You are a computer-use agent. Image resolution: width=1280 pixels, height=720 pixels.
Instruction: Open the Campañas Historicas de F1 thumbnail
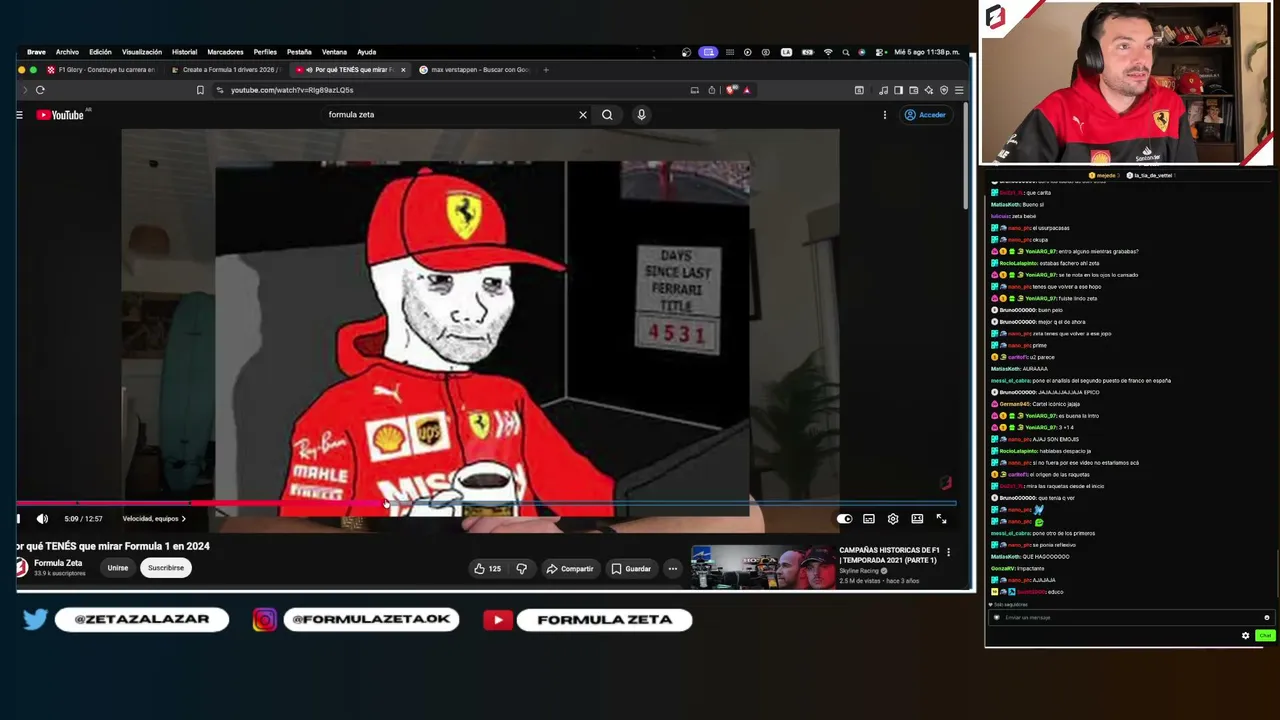(762, 567)
